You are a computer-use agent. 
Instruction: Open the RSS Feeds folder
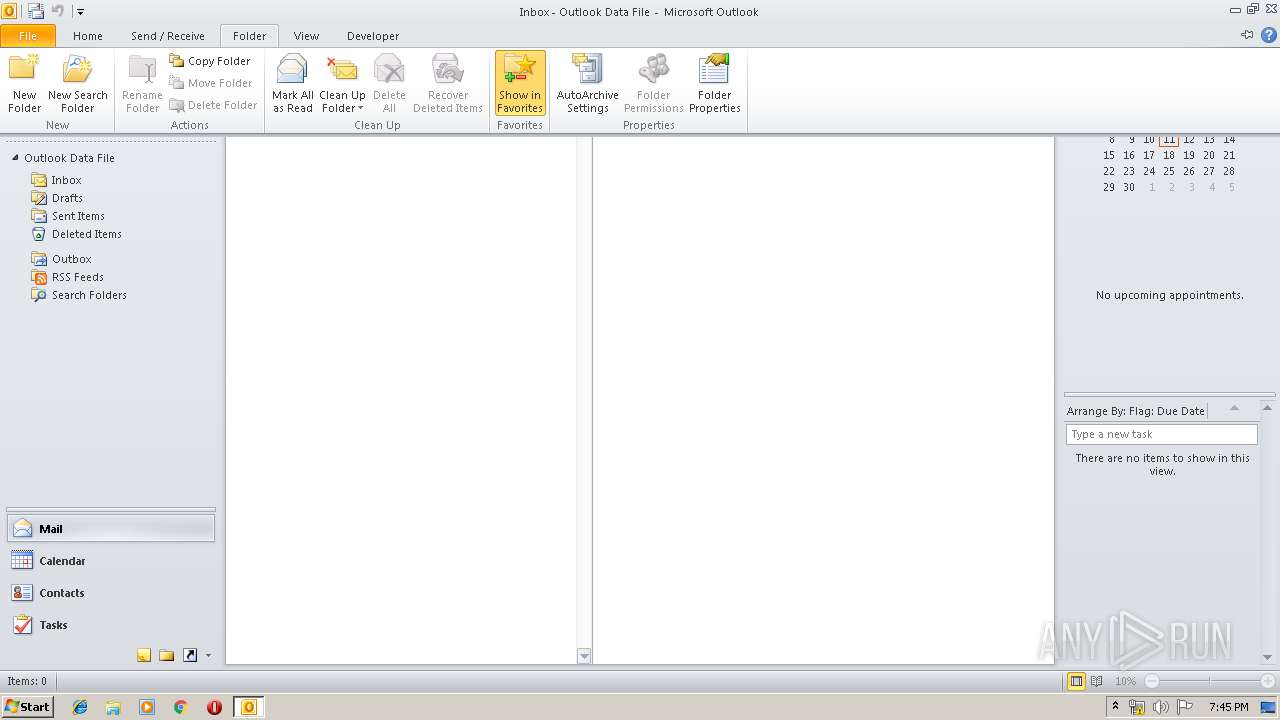pyautogui.click(x=78, y=277)
